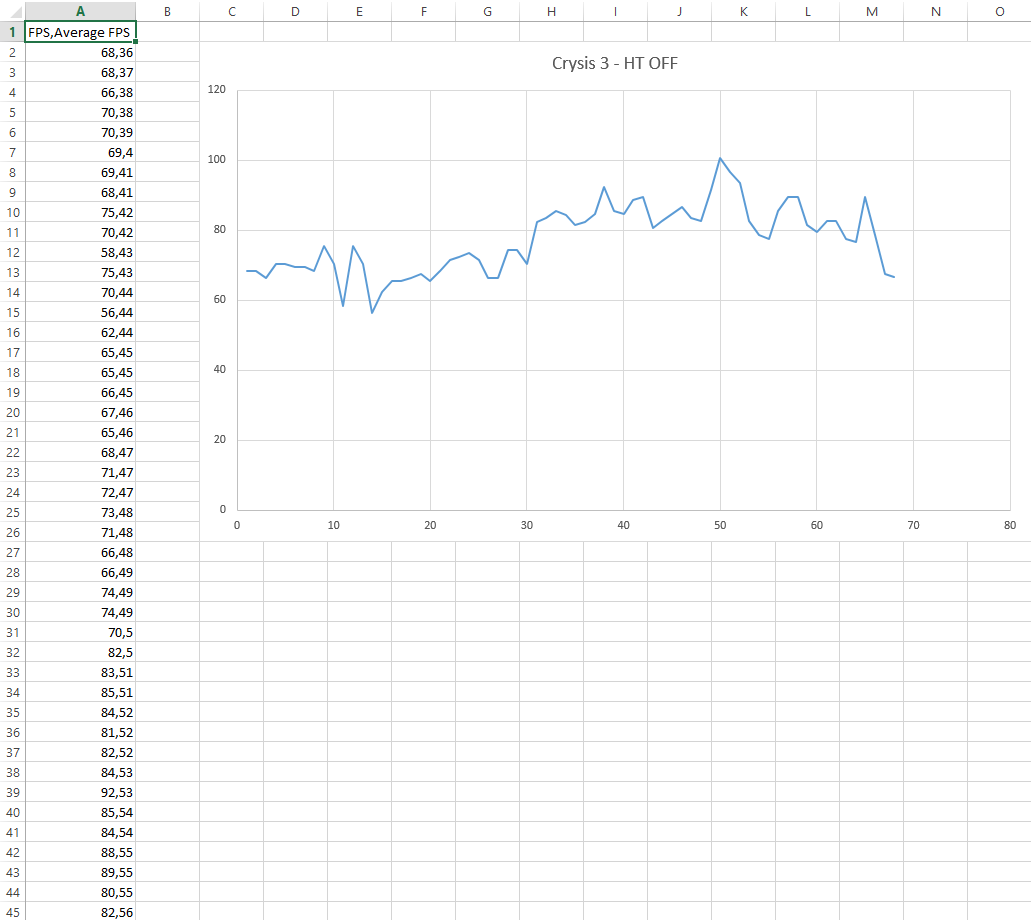
Task: Click the cell containing 56,44
Action: [x=81, y=312]
